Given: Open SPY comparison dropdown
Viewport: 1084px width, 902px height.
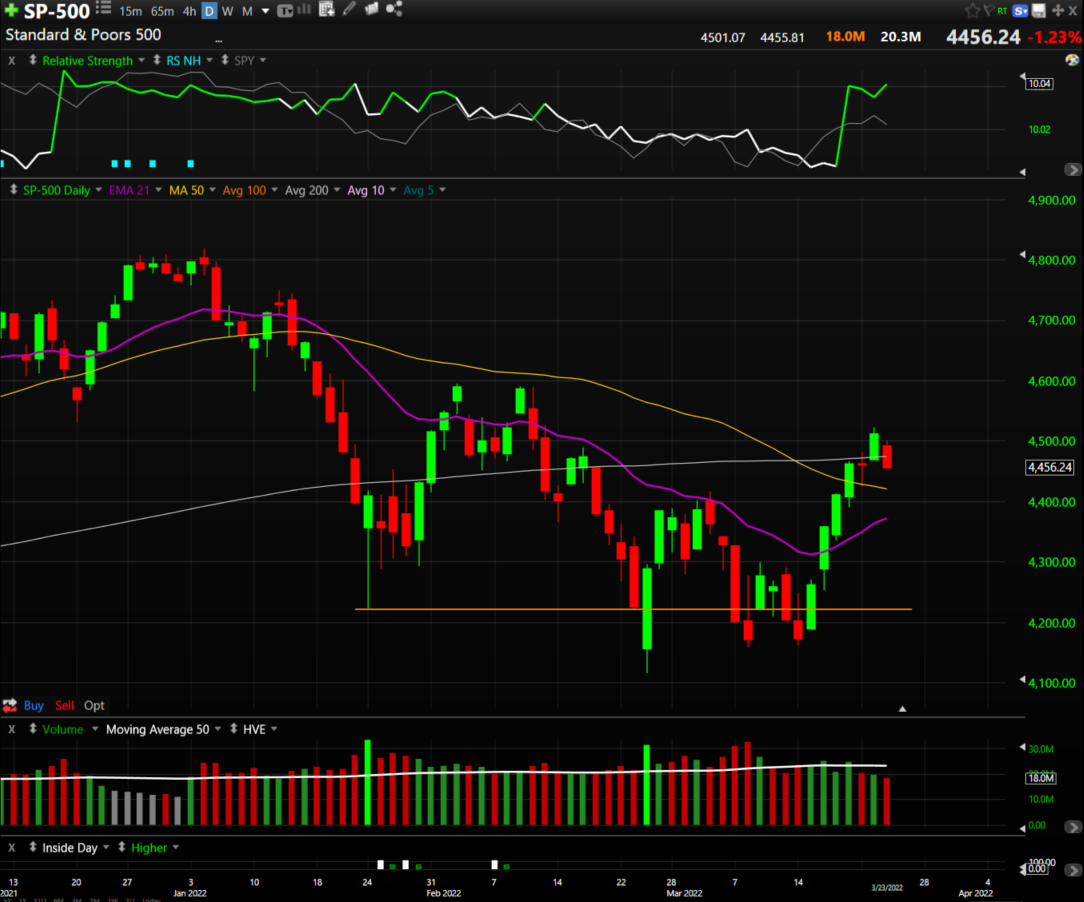Looking at the screenshot, I should coord(263,60).
